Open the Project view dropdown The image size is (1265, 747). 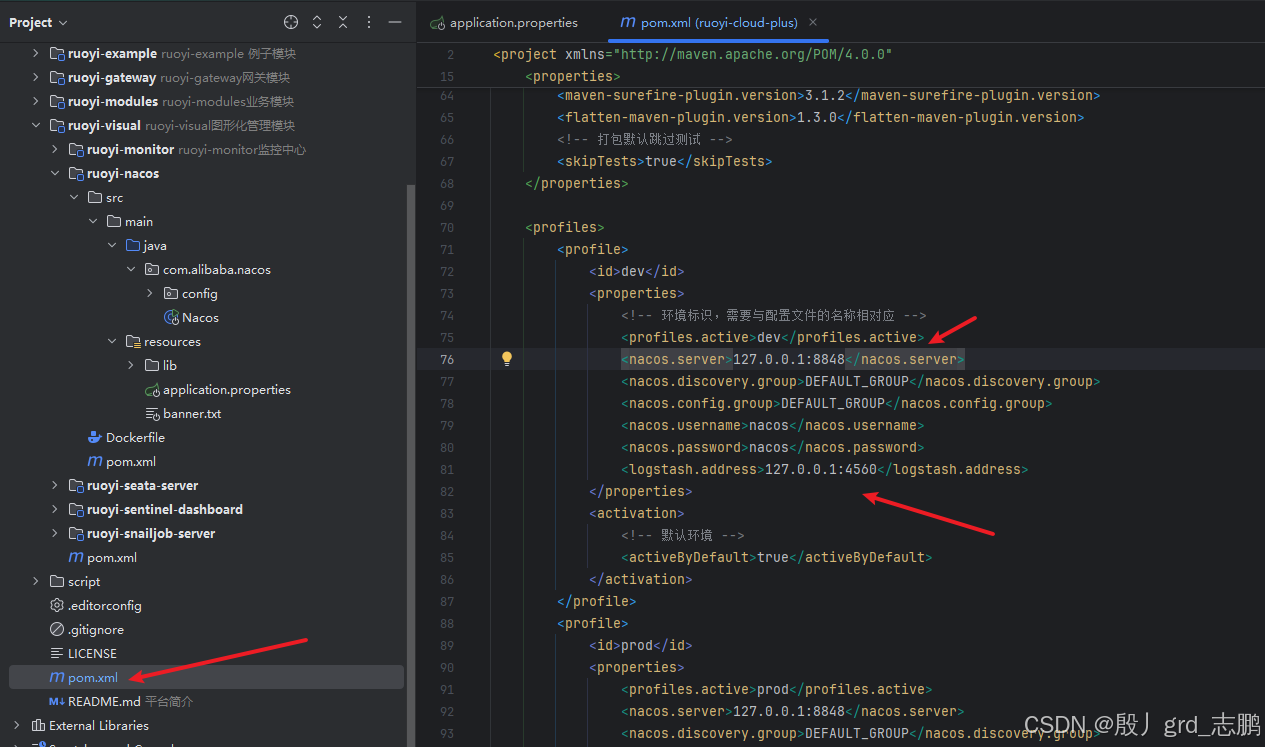point(38,22)
